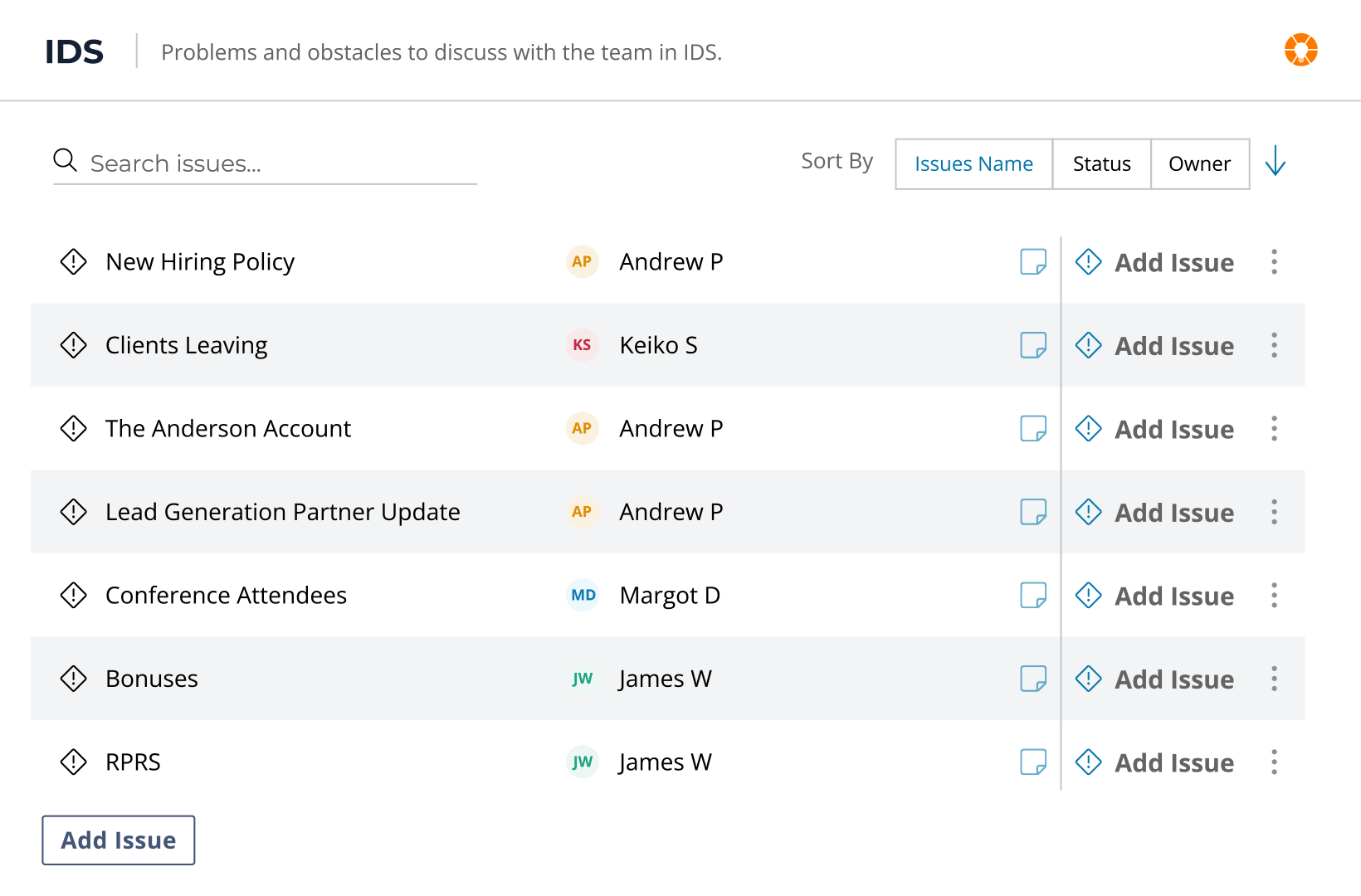This screenshot has height=896, width=1361.
Task: Open the three-dot menu for New Hiring Policy
Action: [x=1274, y=262]
